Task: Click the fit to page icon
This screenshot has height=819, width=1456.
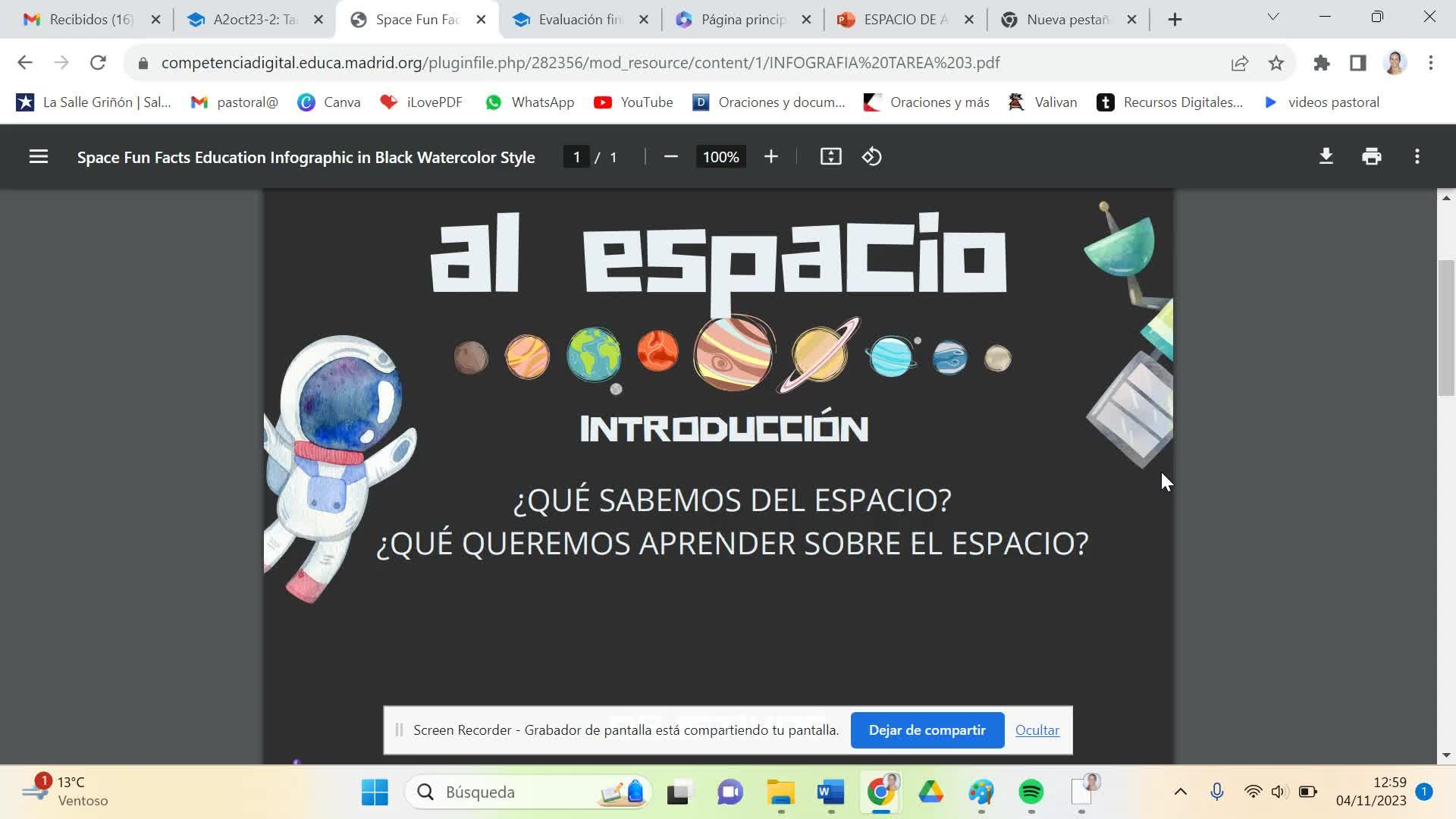Action: point(830,157)
